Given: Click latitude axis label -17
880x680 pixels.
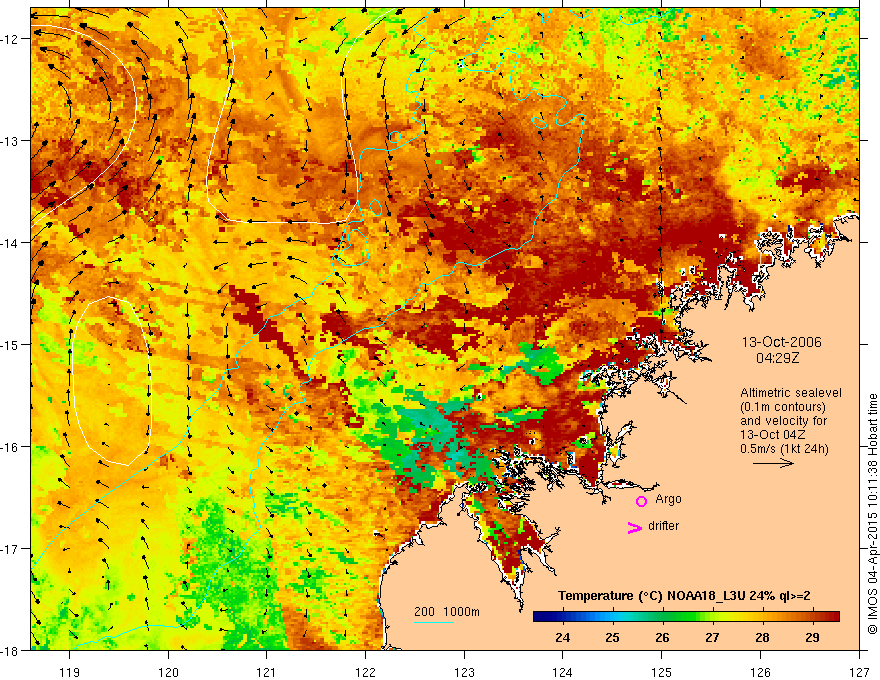Looking at the screenshot, I should [x=10, y=549].
